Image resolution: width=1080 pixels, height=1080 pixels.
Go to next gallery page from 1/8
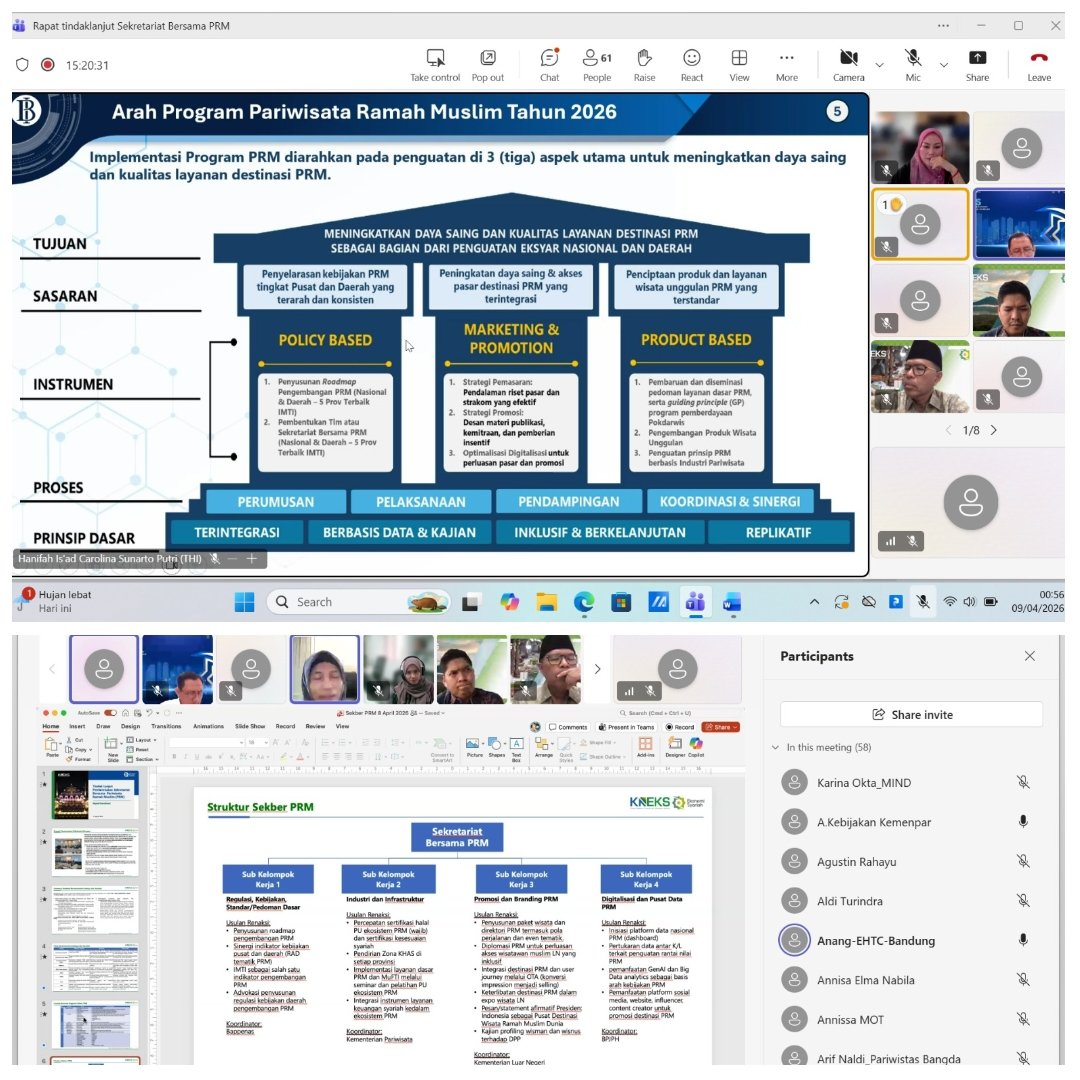click(x=994, y=430)
